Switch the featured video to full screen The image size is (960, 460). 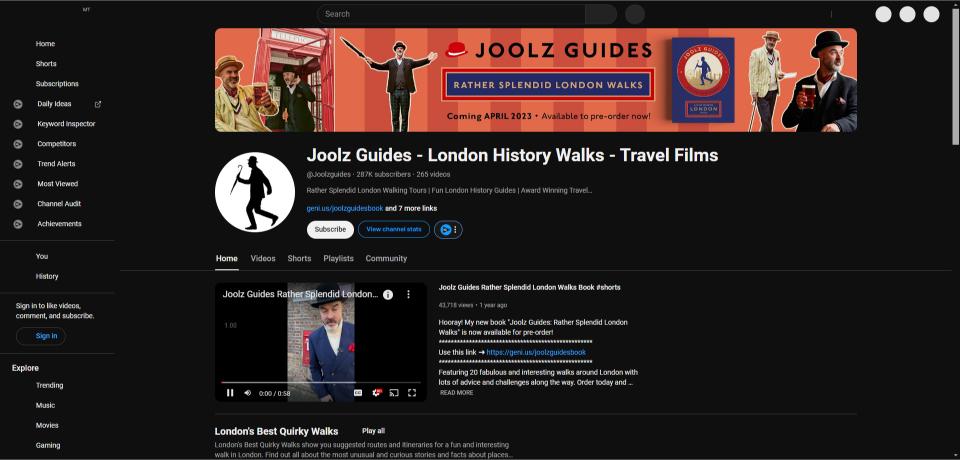tap(412, 393)
